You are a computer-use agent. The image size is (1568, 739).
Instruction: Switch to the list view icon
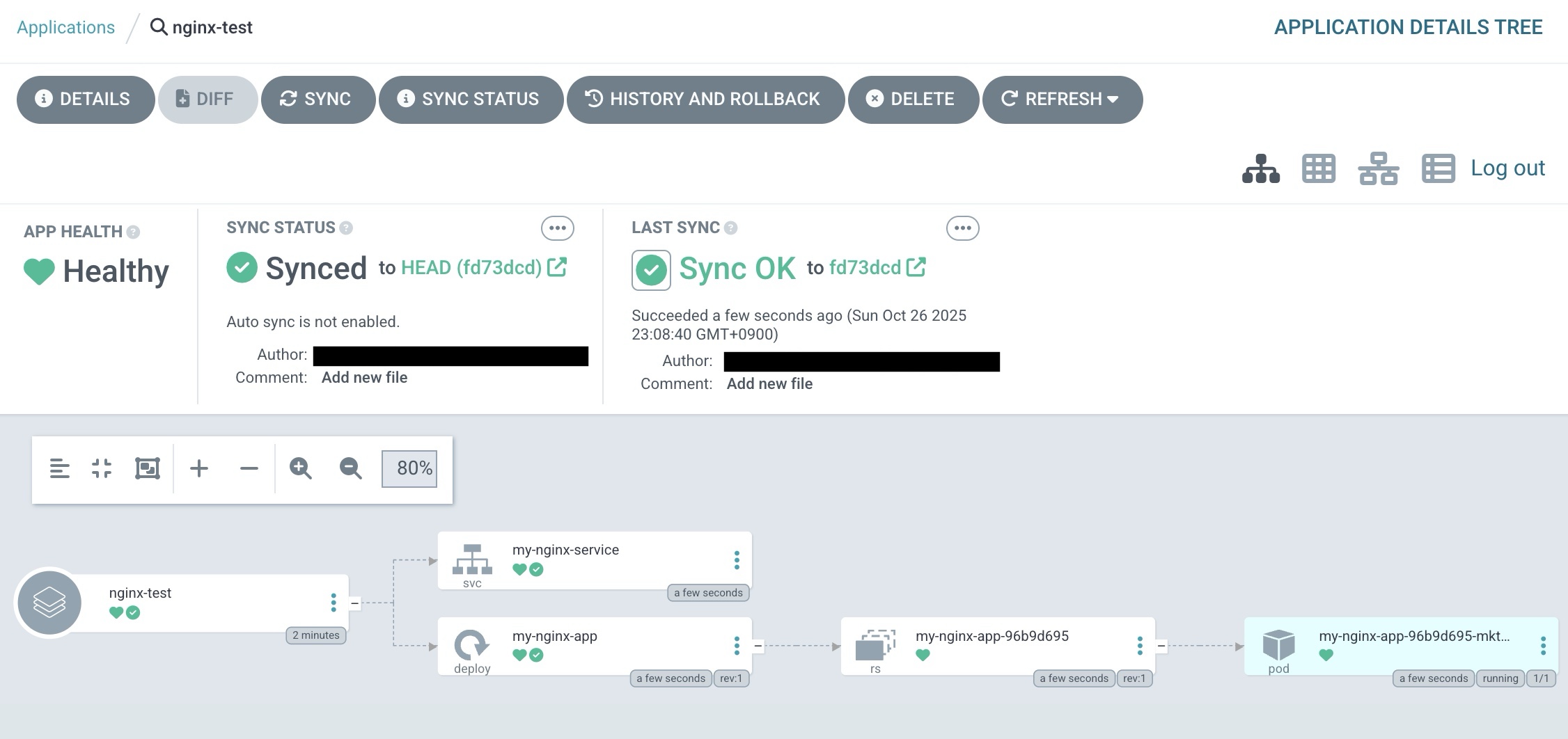(x=1438, y=168)
